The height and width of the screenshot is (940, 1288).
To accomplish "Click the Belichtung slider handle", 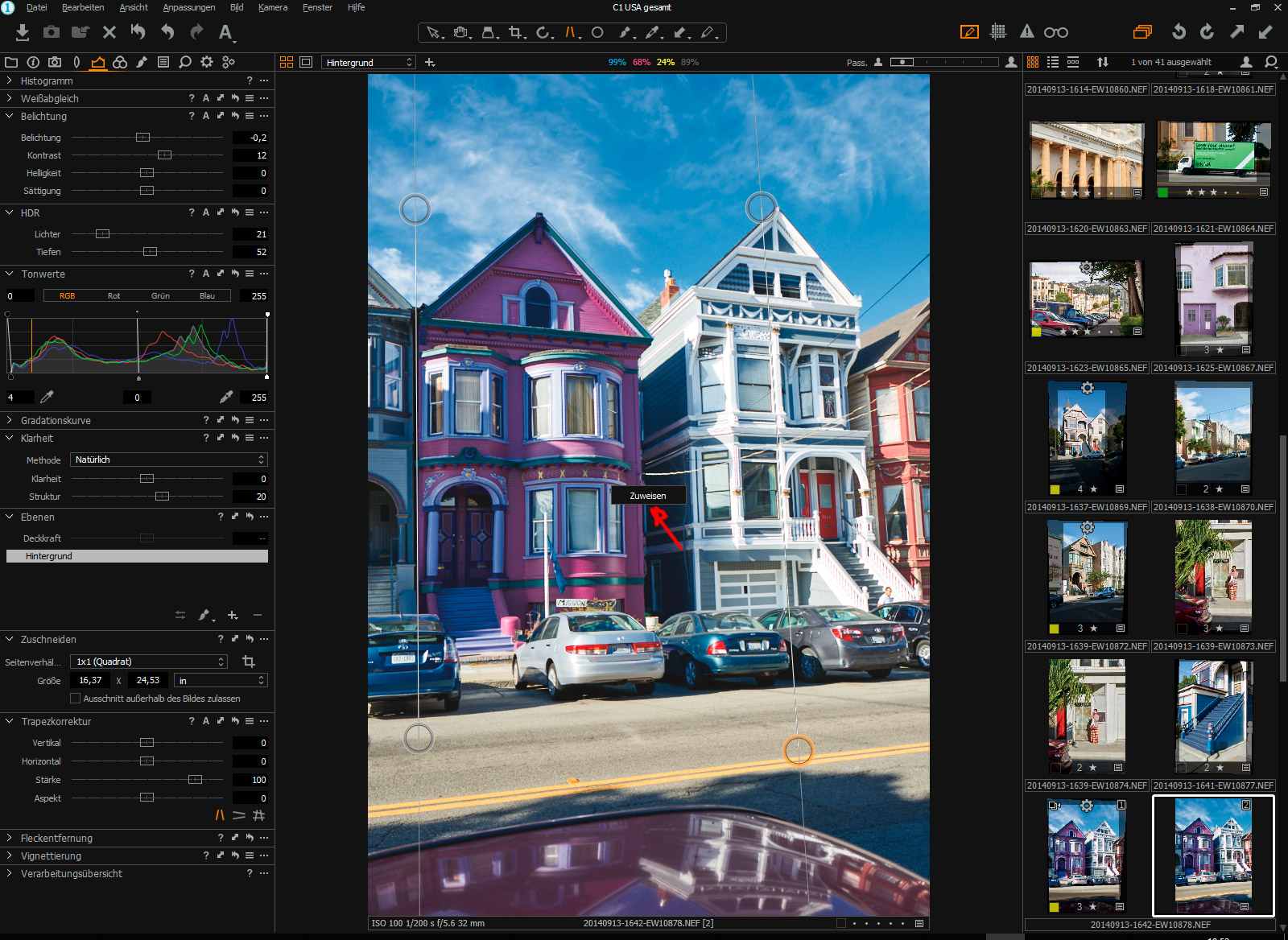I will (x=142, y=138).
